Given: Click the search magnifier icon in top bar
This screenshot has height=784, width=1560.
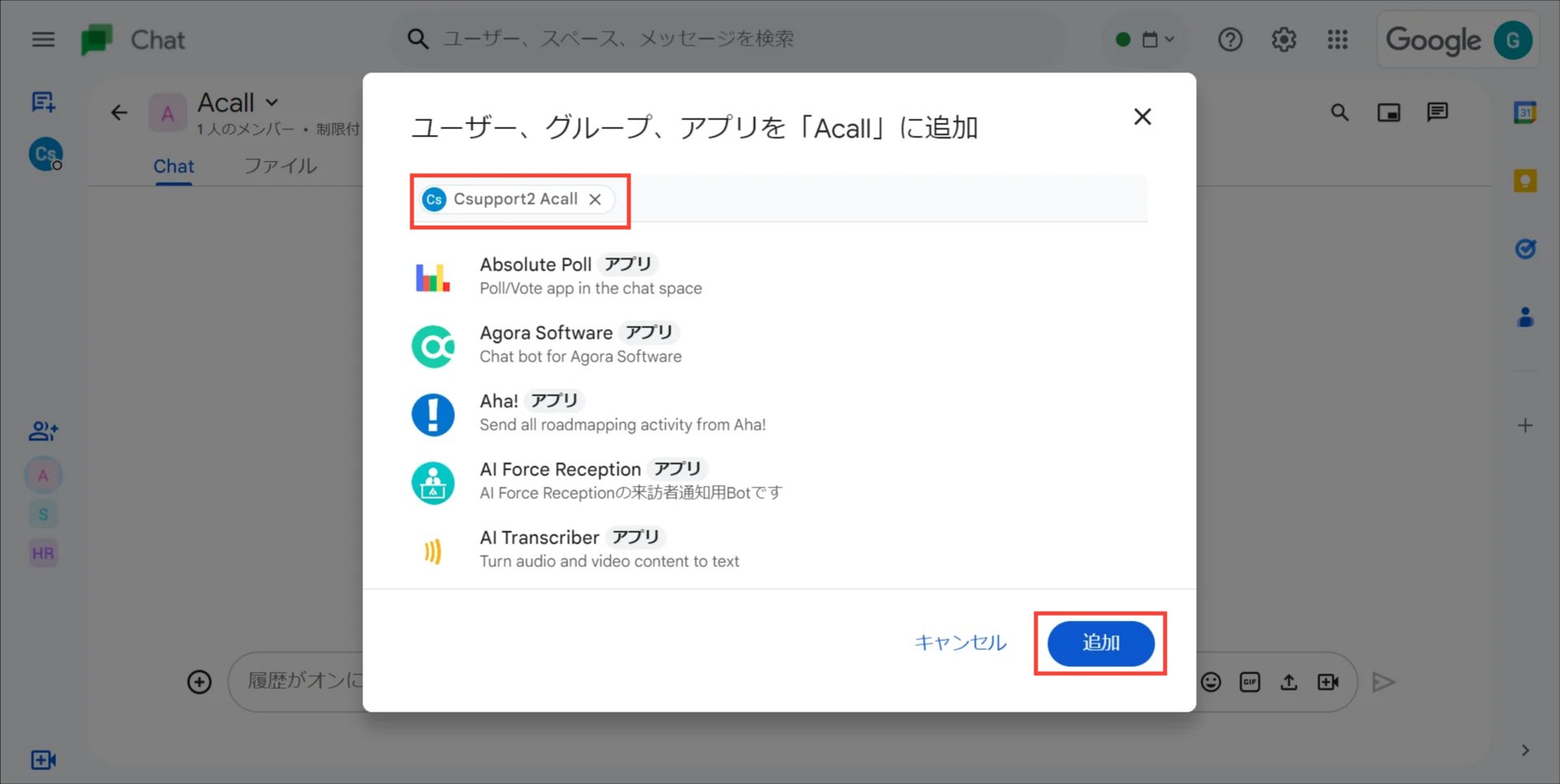Looking at the screenshot, I should (418, 38).
